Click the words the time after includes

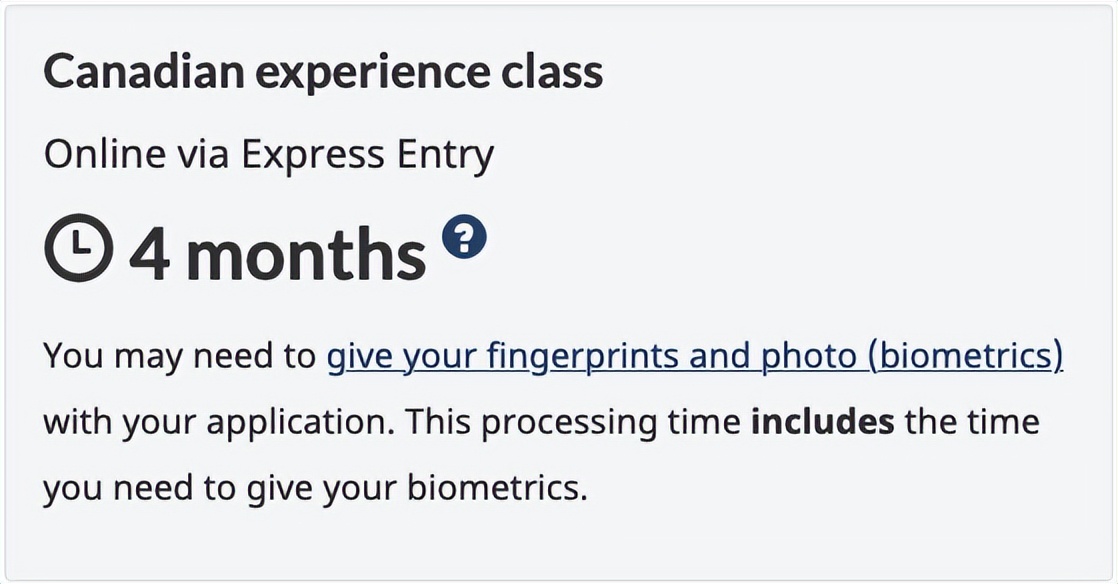(x=973, y=421)
